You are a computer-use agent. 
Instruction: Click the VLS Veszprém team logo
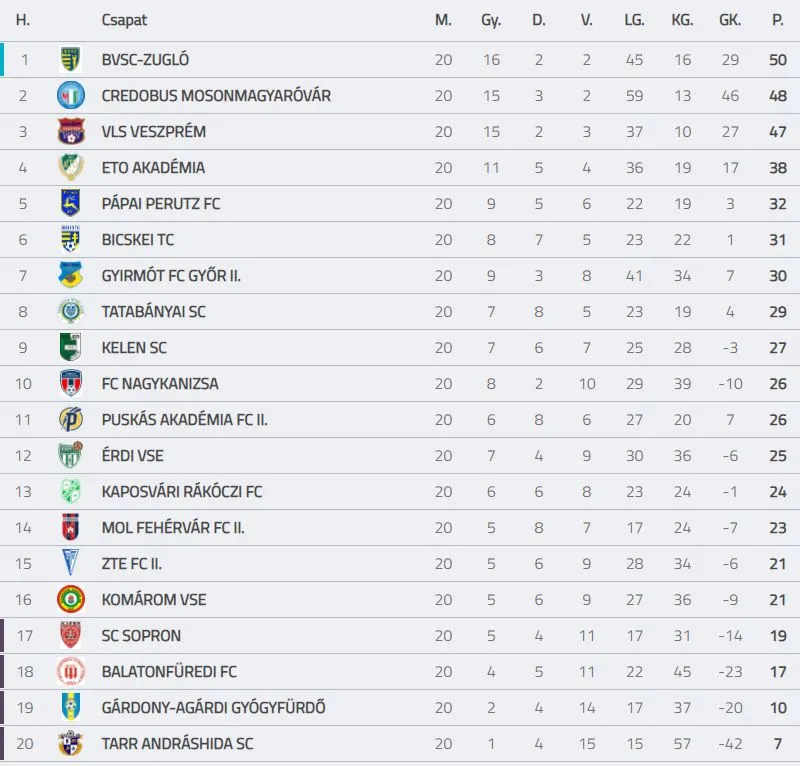tap(70, 132)
